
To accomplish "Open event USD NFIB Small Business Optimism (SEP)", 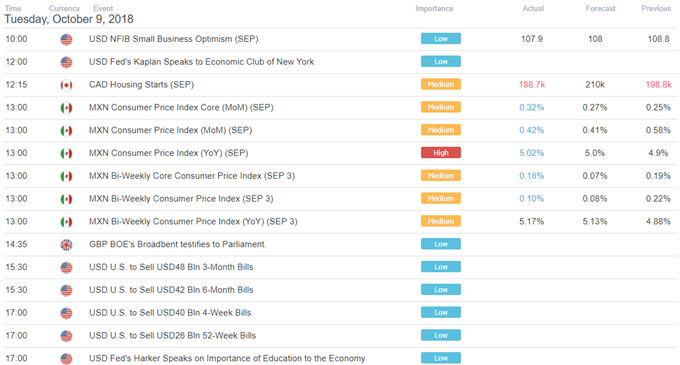I will click(173, 39).
